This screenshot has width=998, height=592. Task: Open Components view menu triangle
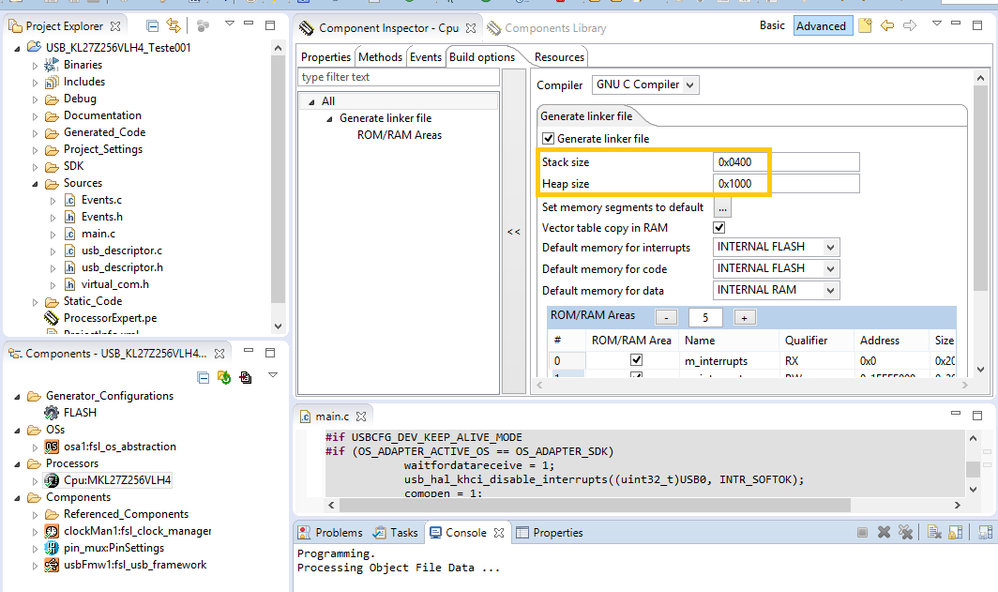coord(272,375)
